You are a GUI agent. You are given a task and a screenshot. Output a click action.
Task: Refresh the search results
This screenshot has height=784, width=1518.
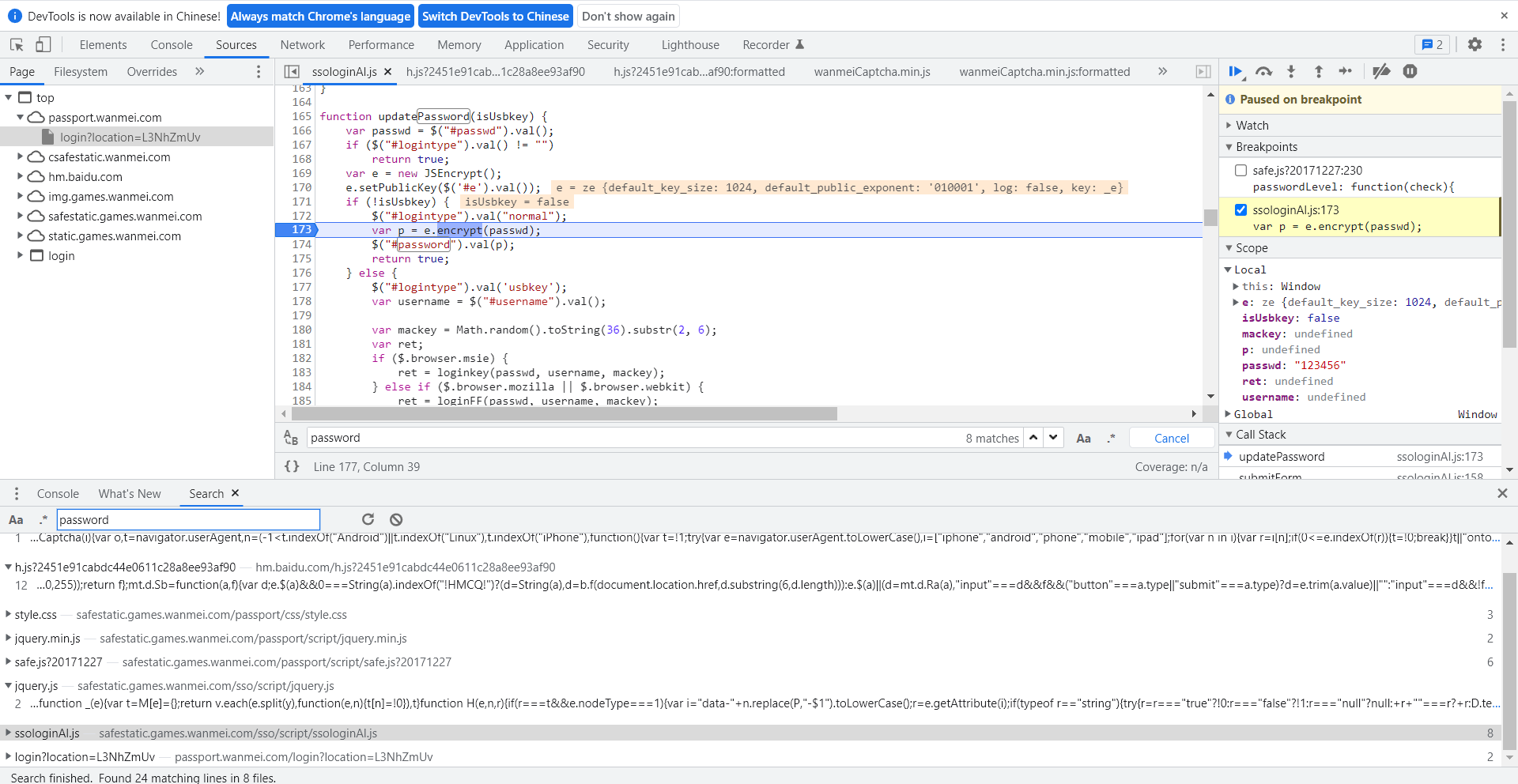pos(368,519)
